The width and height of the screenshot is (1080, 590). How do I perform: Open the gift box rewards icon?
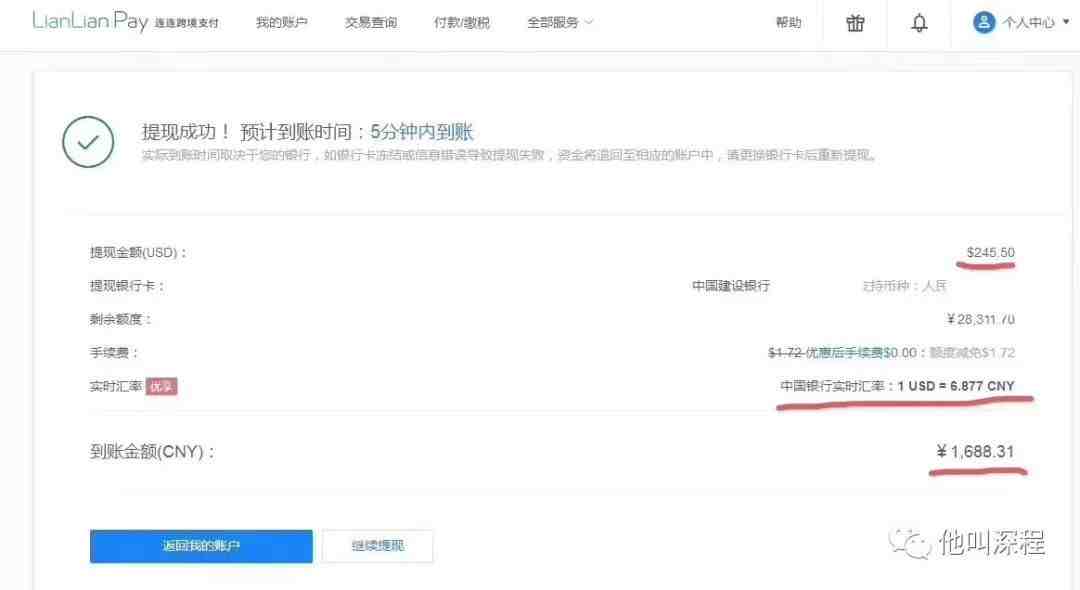(855, 23)
